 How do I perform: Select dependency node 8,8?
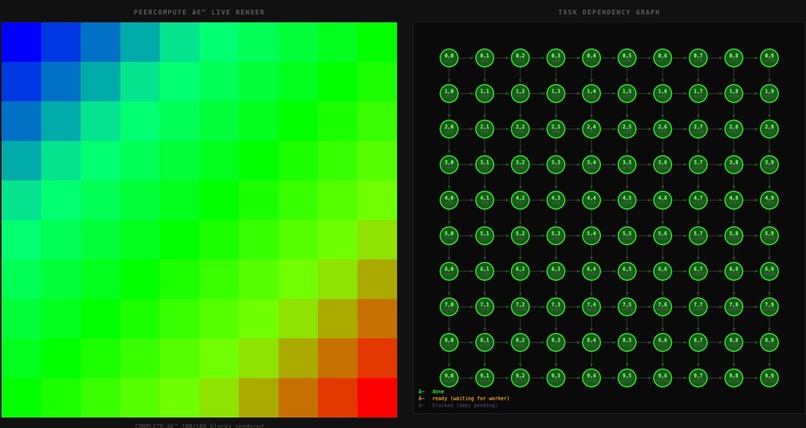tap(734, 342)
